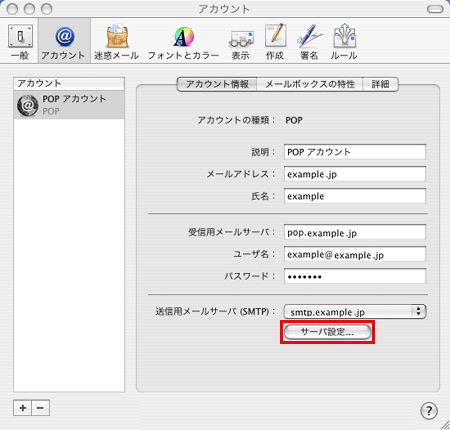Open the 一般 (General) preferences icon
The width and height of the screenshot is (450, 430).
[20, 42]
